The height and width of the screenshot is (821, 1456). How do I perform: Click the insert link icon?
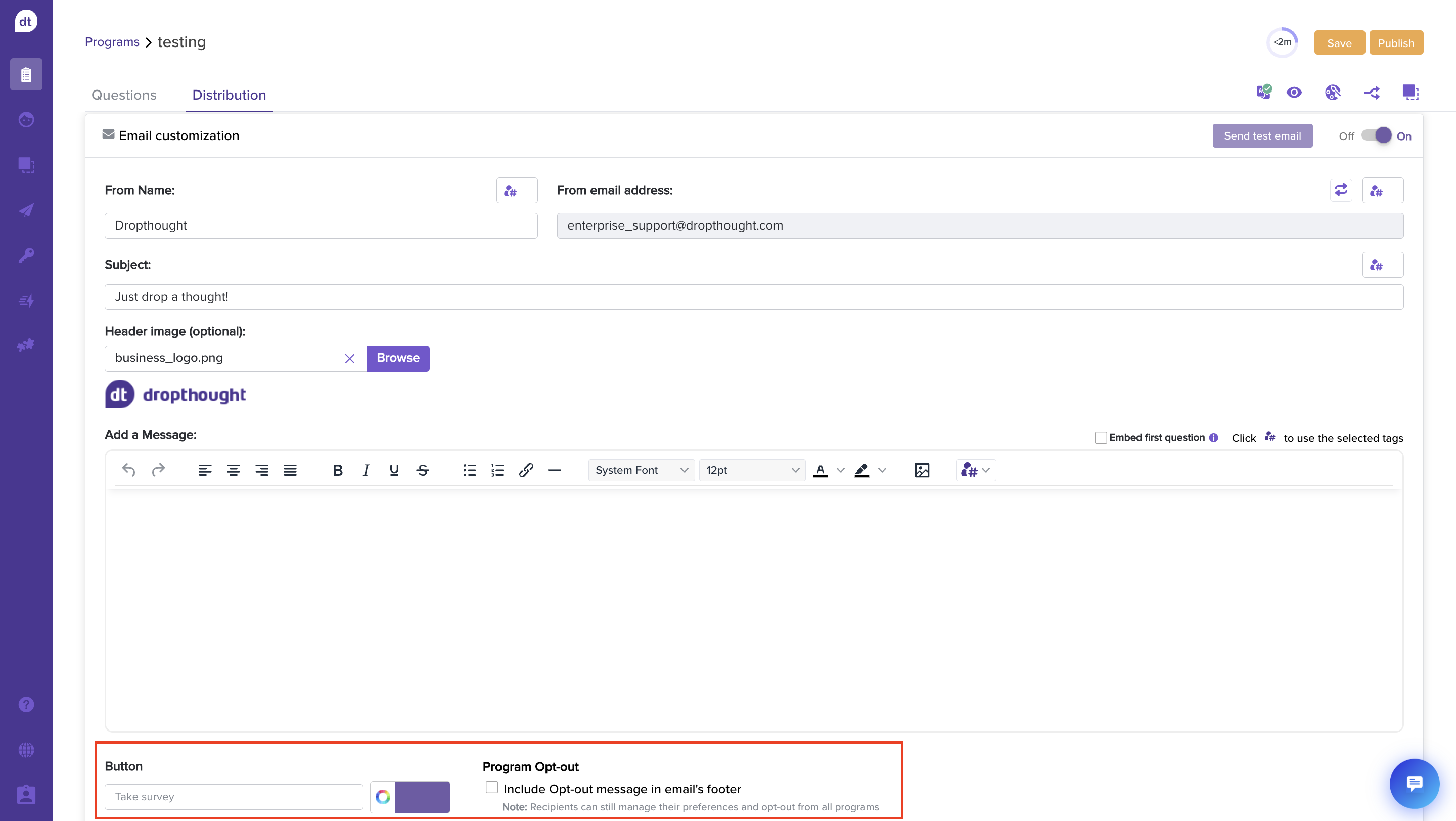(x=526, y=470)
